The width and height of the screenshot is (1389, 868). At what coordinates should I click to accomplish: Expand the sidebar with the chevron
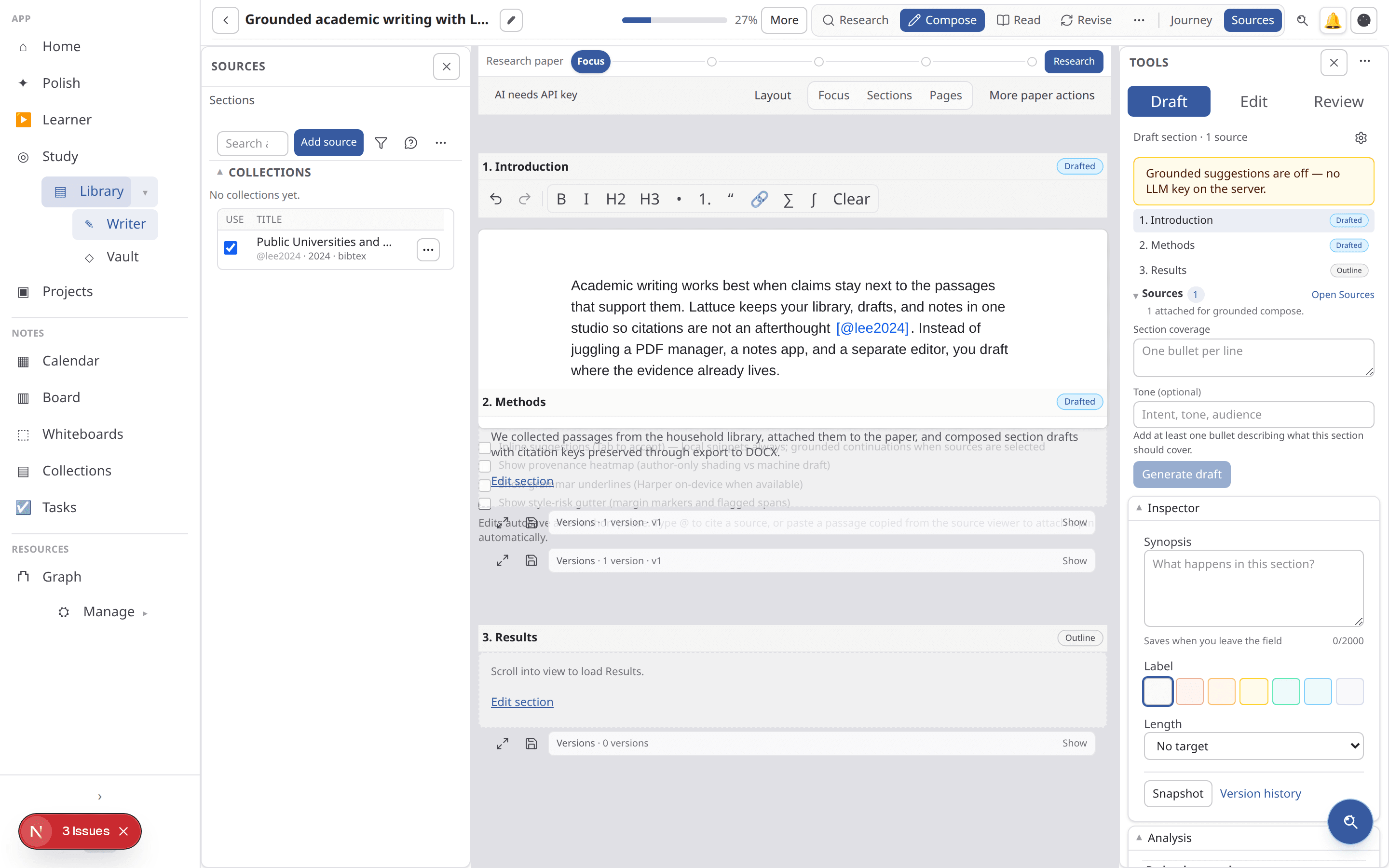click(x=100, y=797)
